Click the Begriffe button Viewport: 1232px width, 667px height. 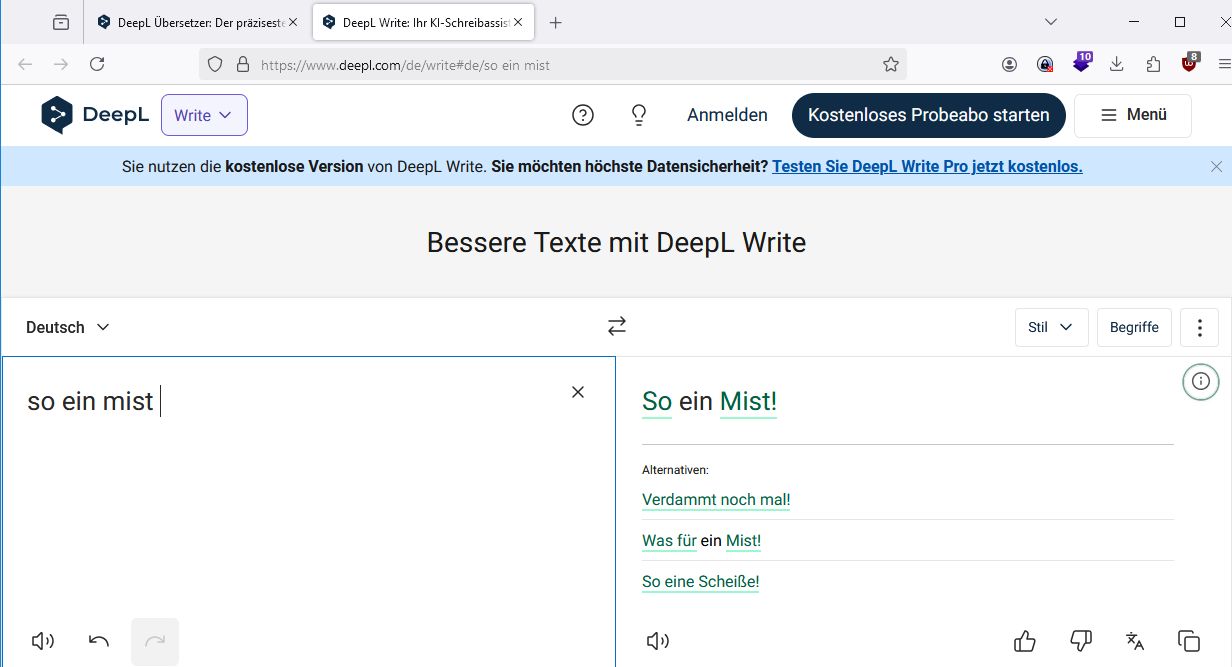(1134, 327)
